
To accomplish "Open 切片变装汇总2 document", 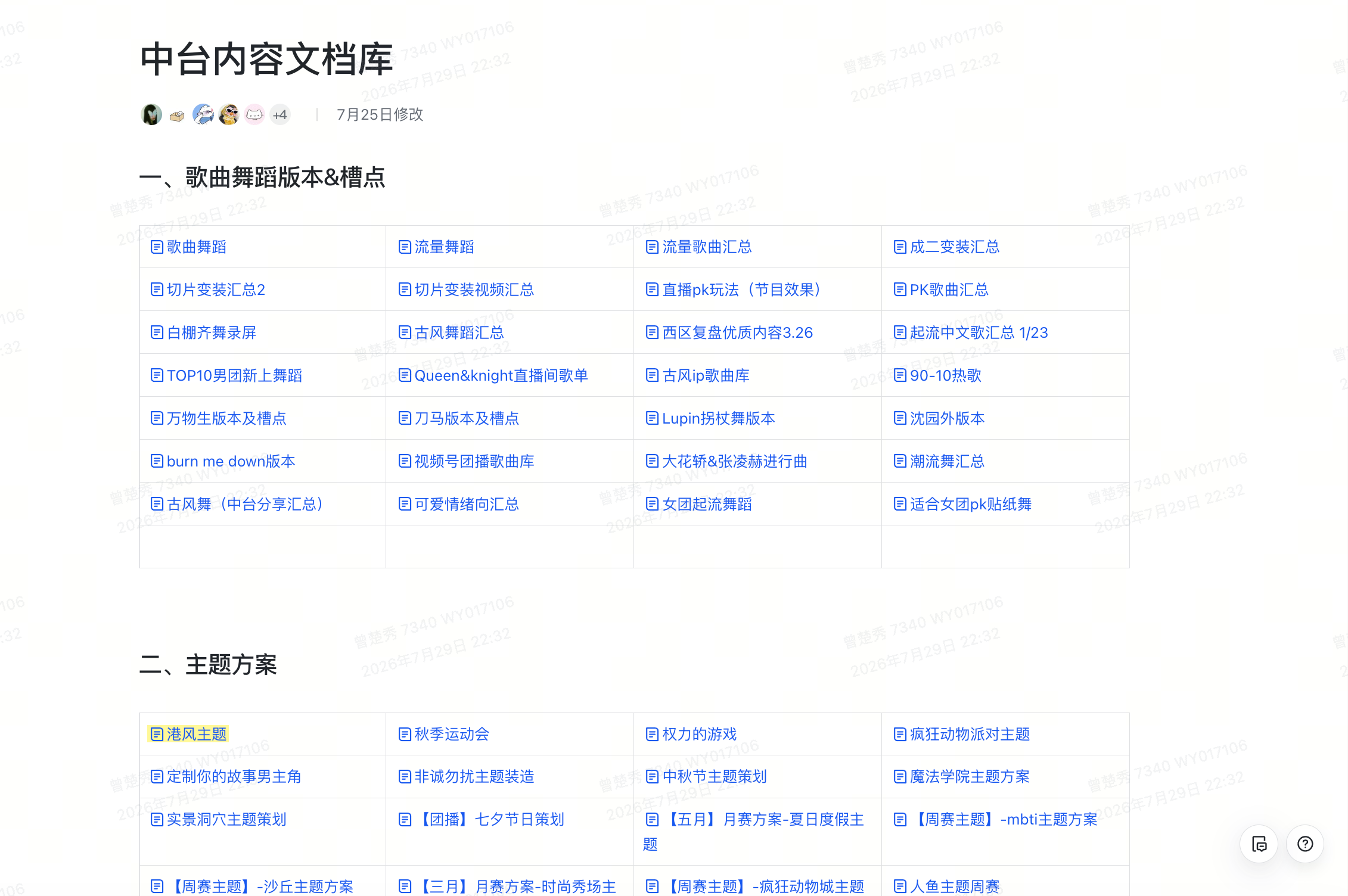I will click(x=208, y=290).
